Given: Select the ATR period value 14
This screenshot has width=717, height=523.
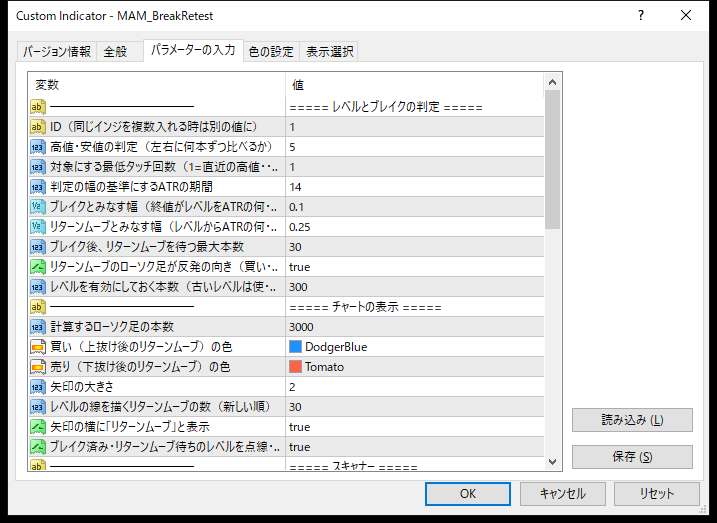Looking at the screenshot, I should click(x=415, y=187).
